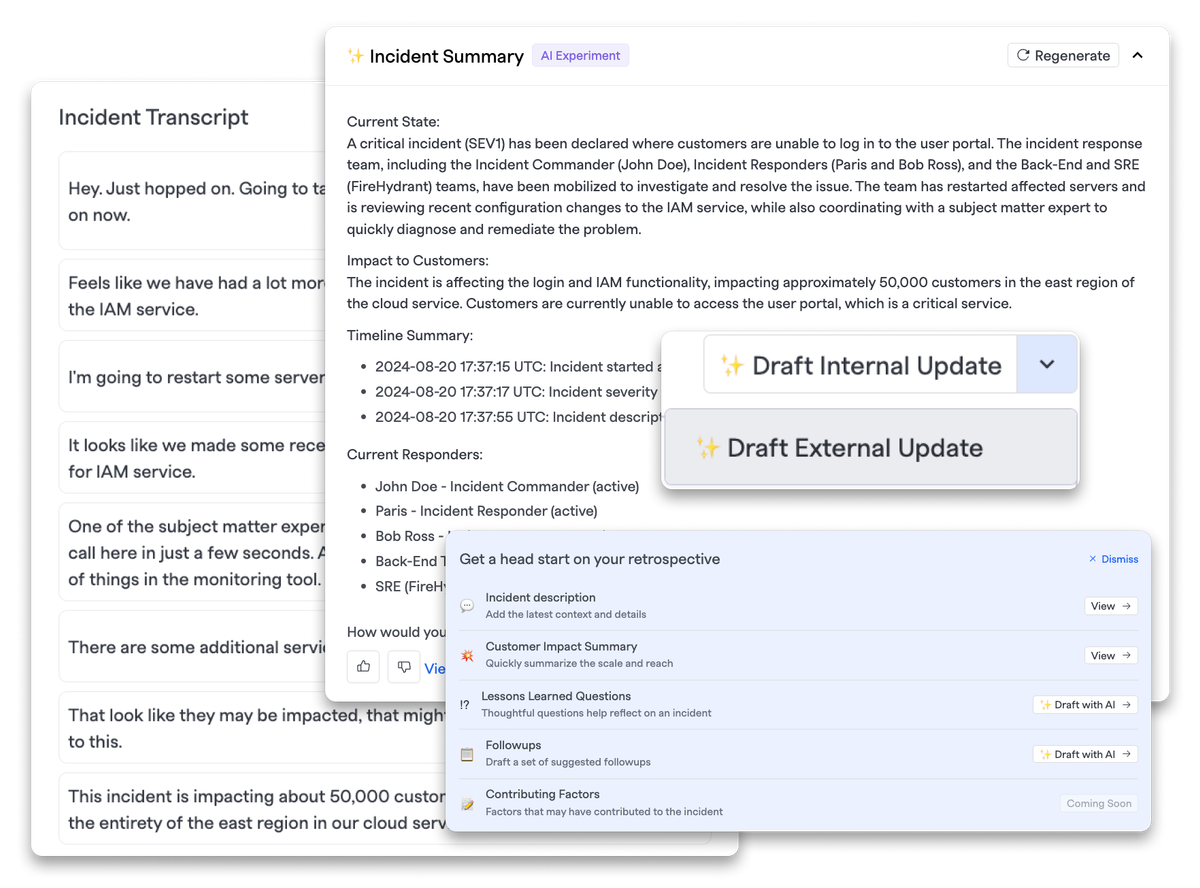The height and width of the screenshot is (888, 1200).
Task: Collapse the Incident Summary panel chevron
Action: point(1137,56)
